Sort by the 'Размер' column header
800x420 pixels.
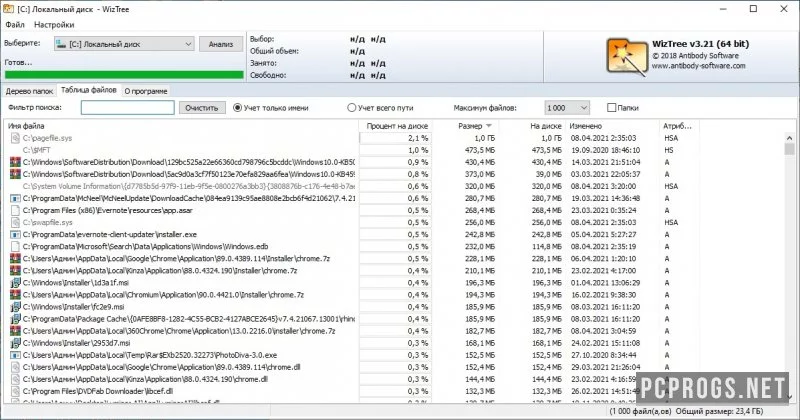(474, 126)
